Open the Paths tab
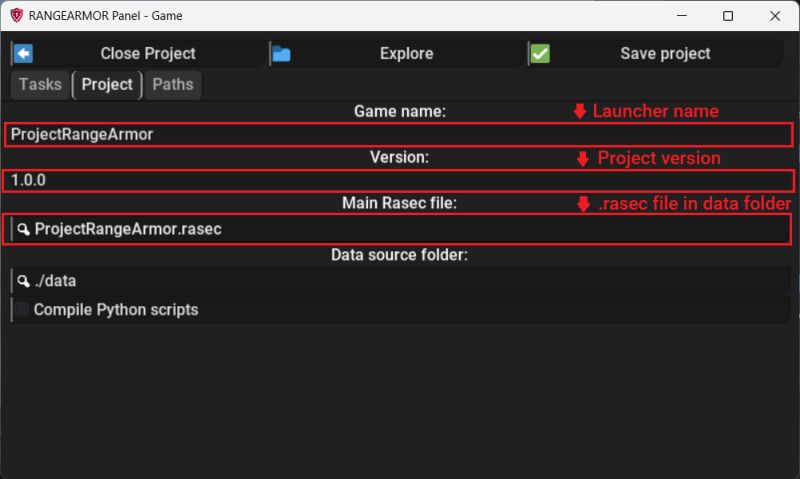The image size is (800, 479). click(173, 84)
